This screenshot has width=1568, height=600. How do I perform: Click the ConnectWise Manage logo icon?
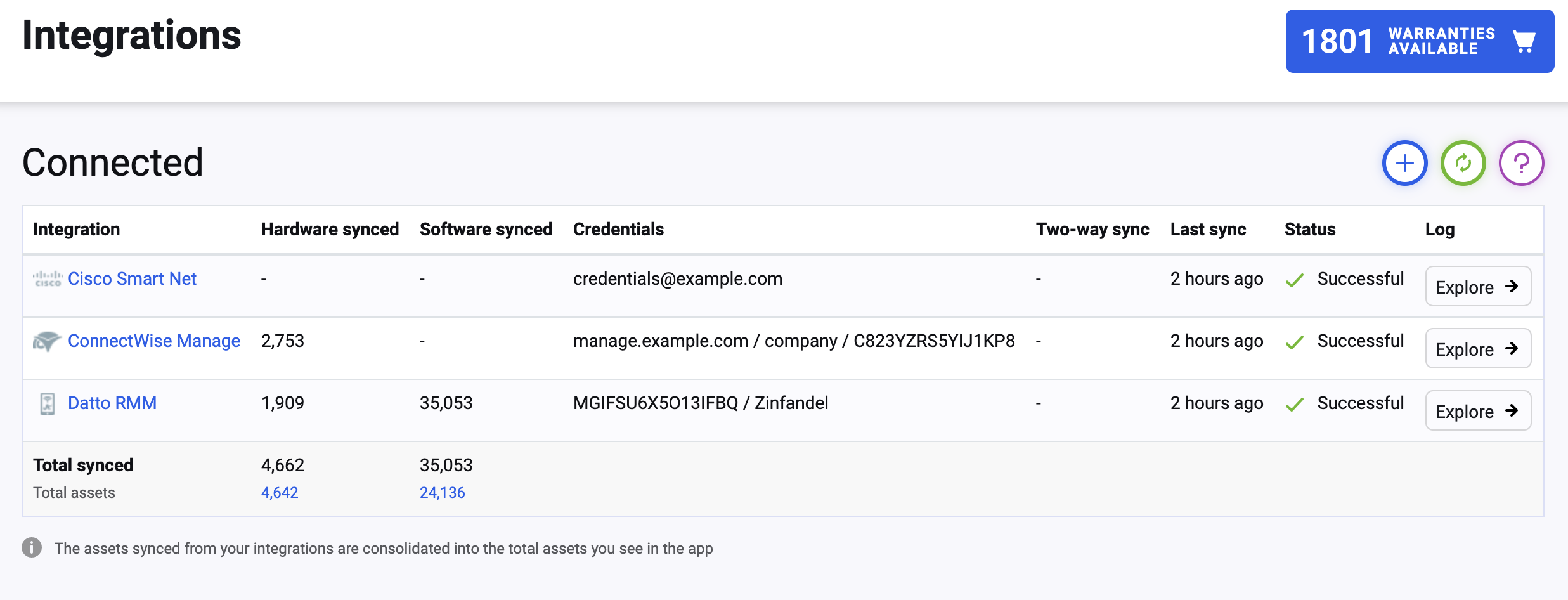(x=47, y=341)
